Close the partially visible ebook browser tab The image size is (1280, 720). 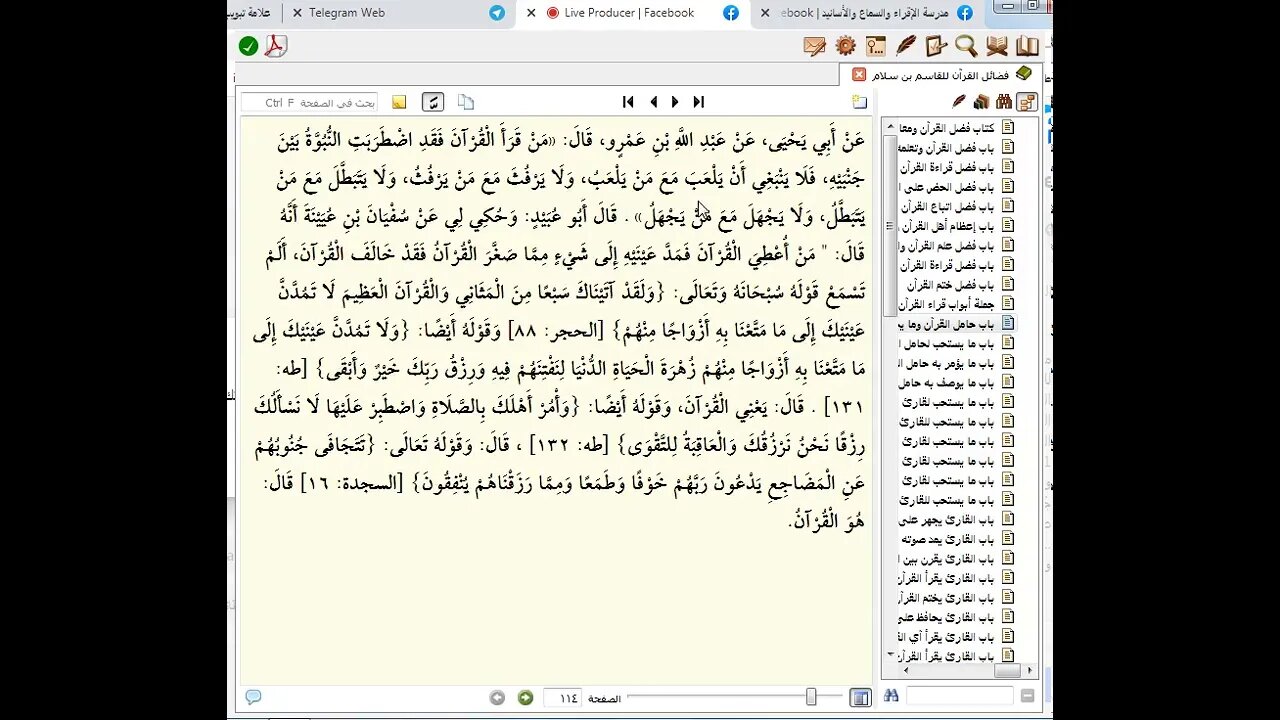(x=766, y=13)
